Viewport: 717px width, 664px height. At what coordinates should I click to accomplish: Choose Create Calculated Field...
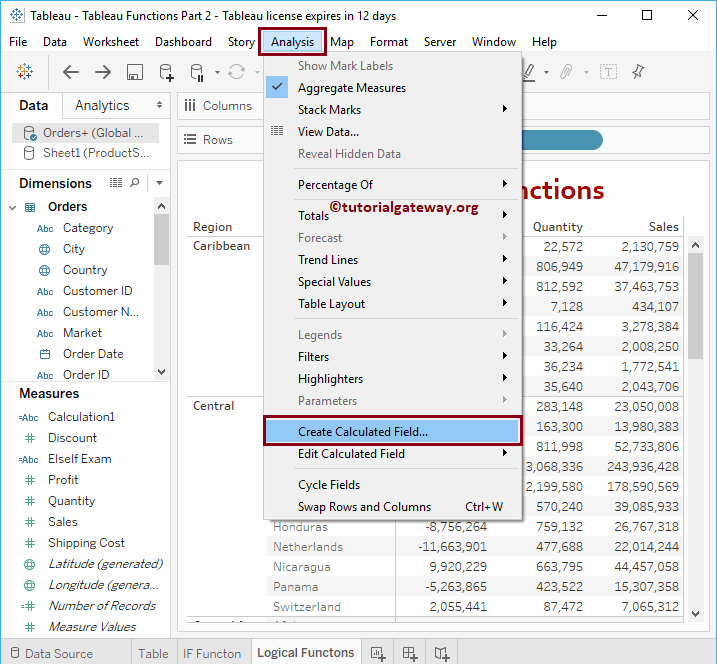tap(393, 431)
